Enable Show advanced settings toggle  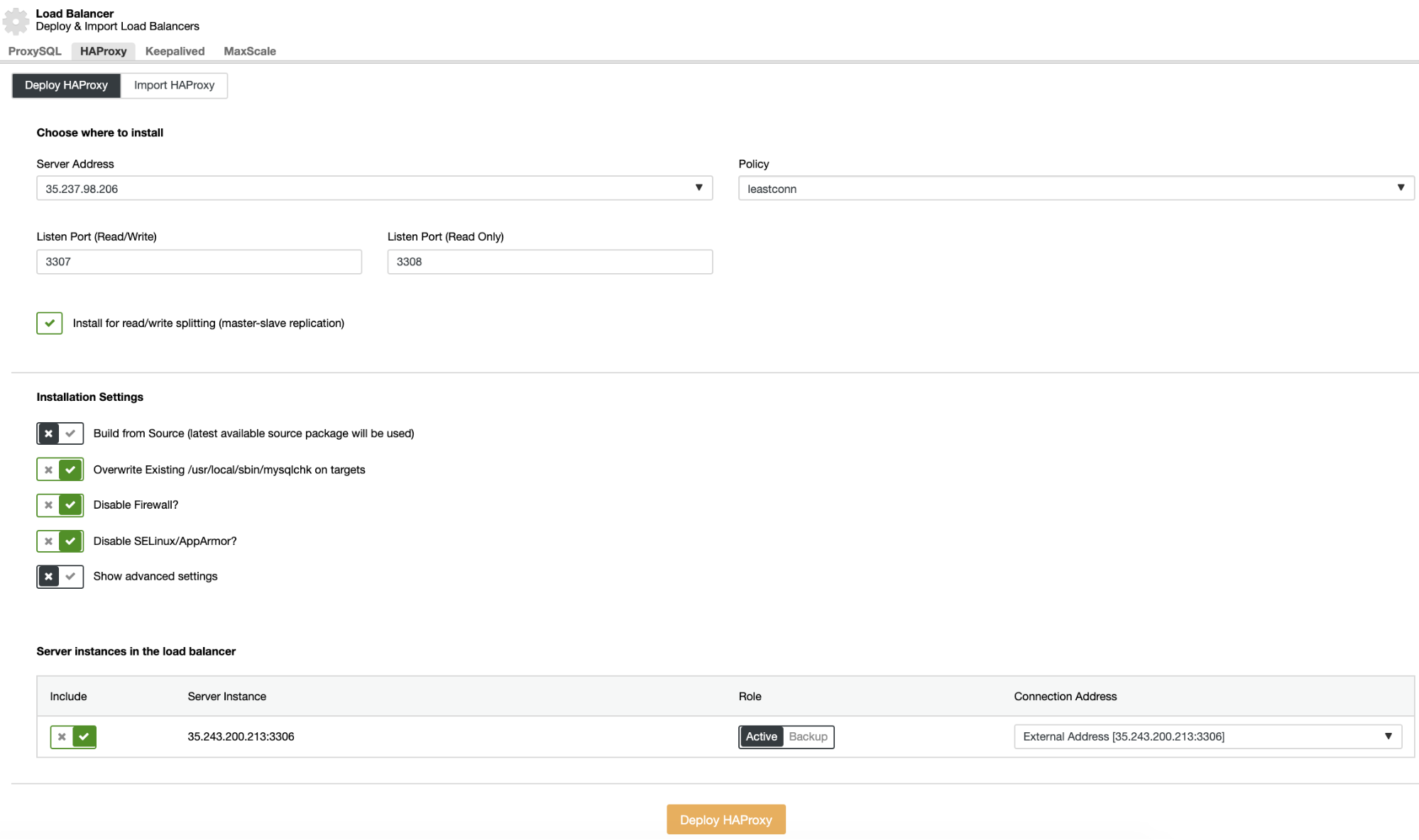(x=60, y=577)
